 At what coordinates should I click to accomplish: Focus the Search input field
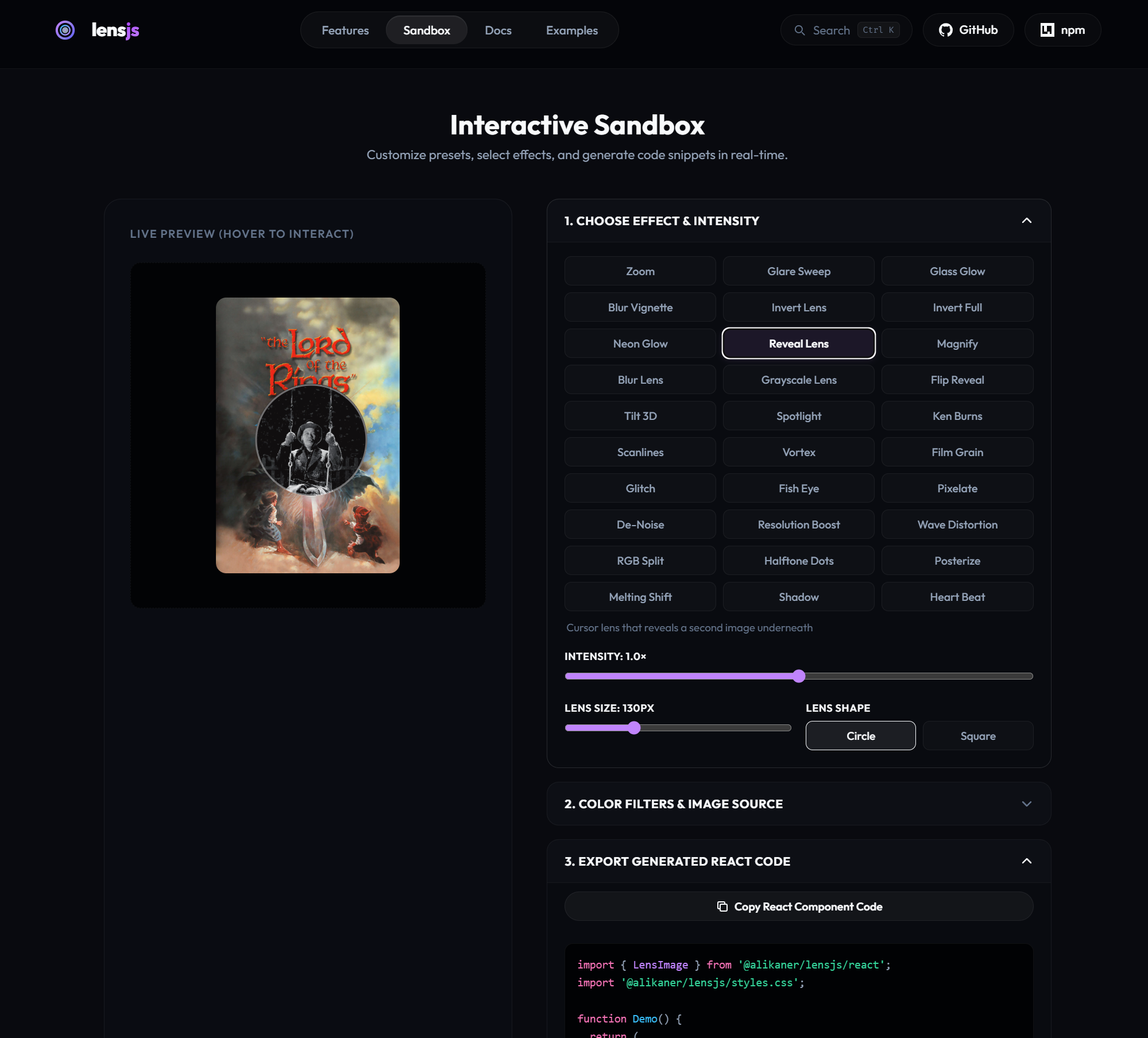(846, 30)
